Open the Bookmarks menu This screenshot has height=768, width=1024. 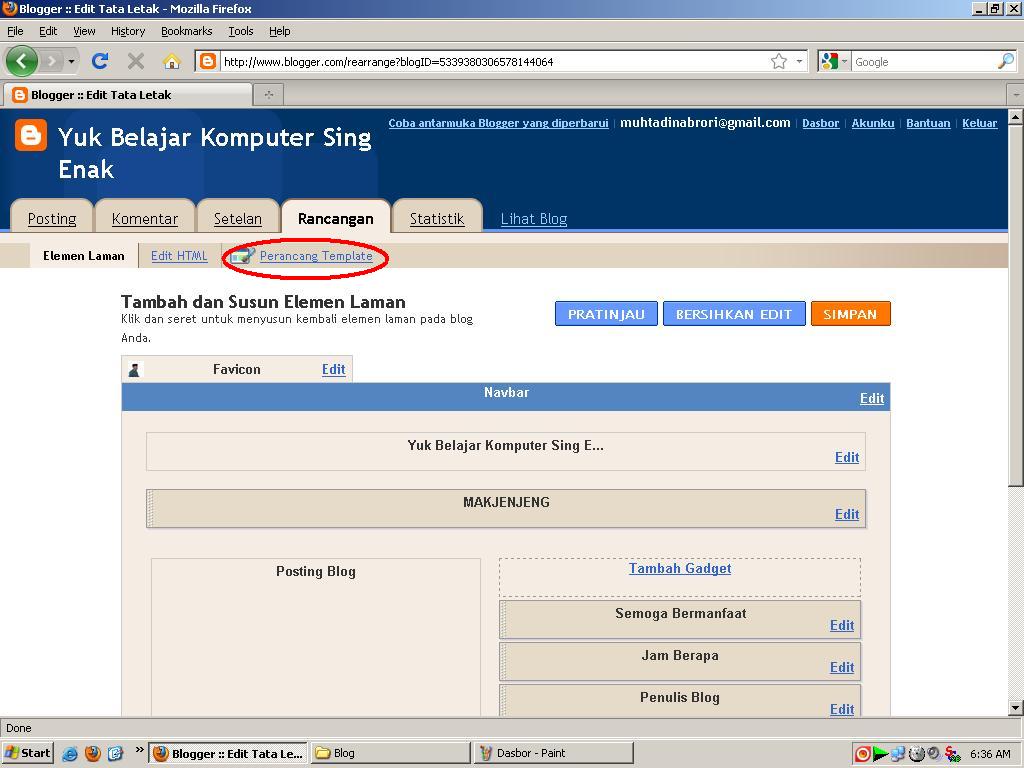[x=186, y=31]
